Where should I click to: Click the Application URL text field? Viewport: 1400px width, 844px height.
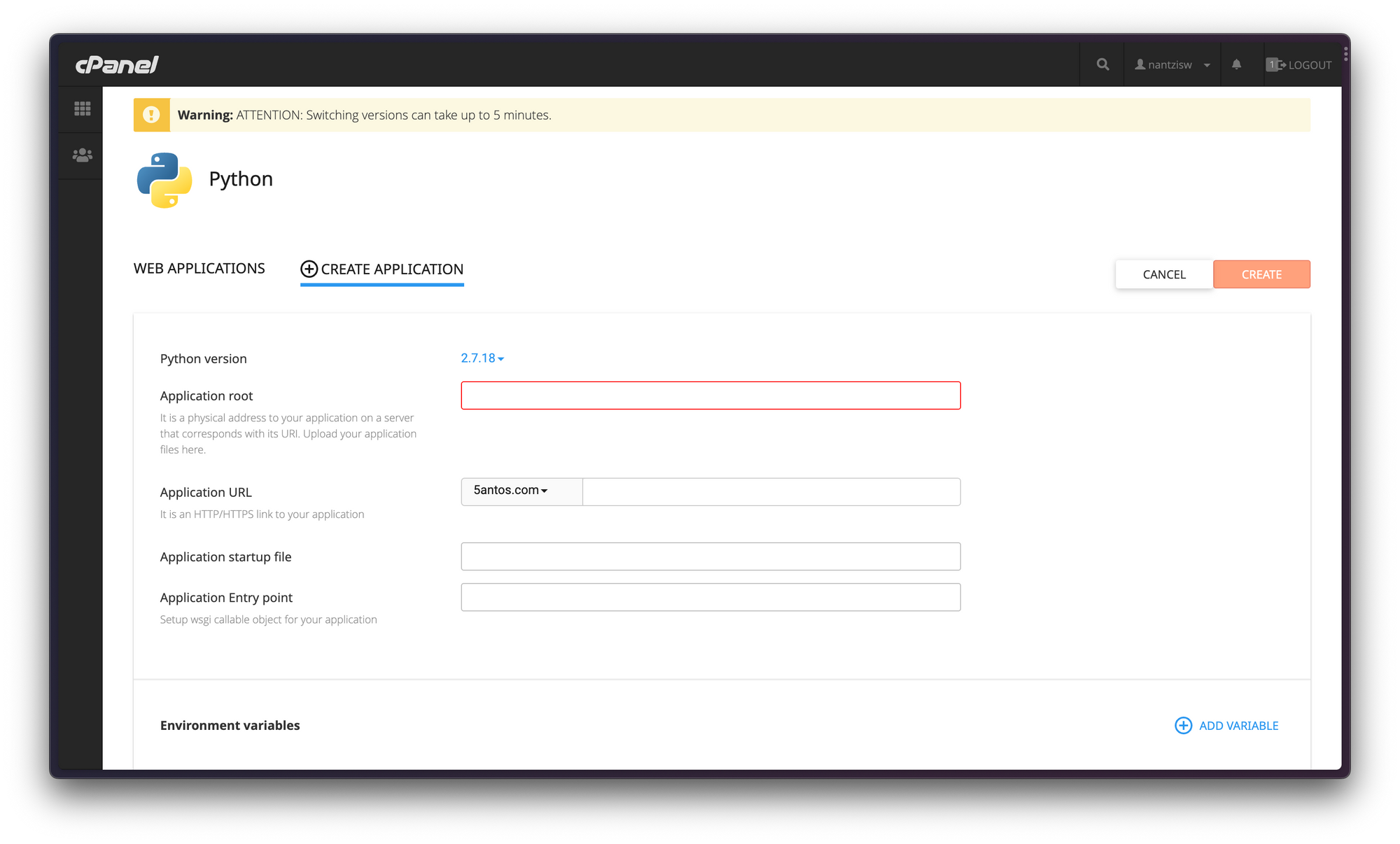click(x=771, y=491)
